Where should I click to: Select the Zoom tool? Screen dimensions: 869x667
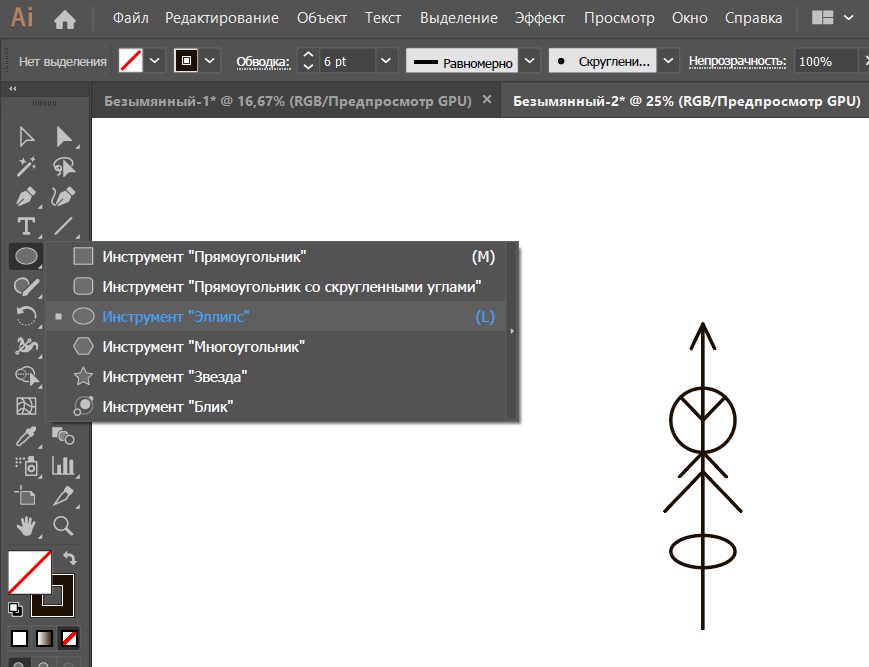pyautogui.click(x=63, y=526)
